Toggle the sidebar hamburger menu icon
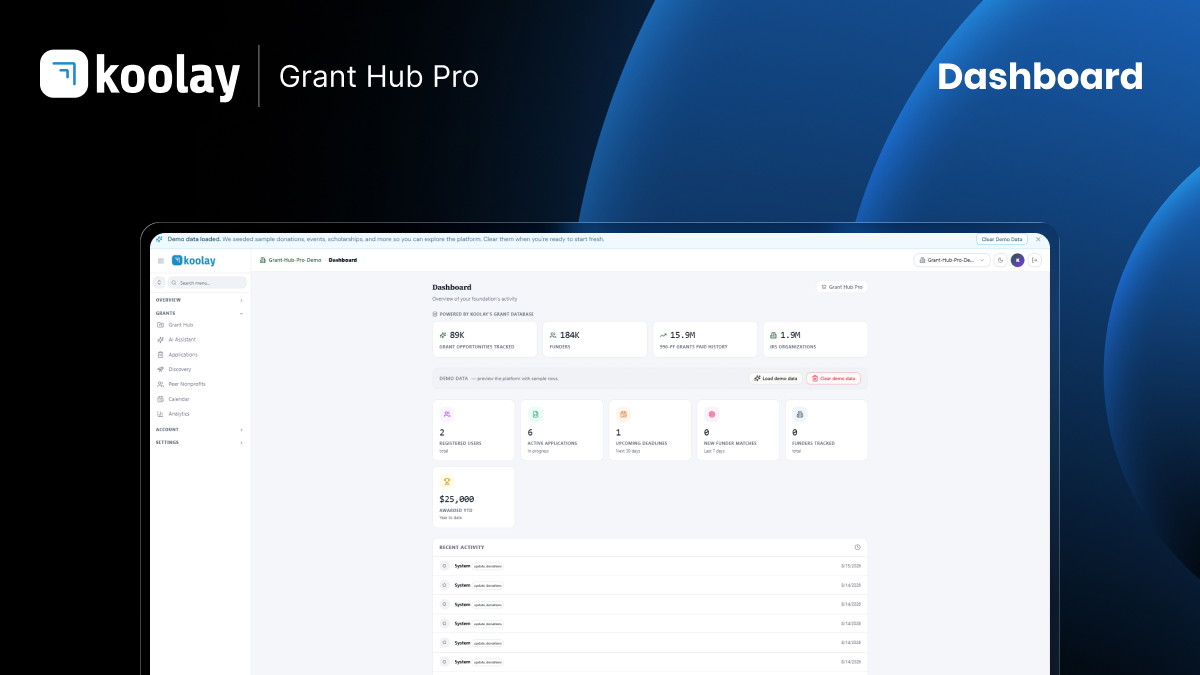The height and width of the screenshot is (675, 1200). point(160,260)
